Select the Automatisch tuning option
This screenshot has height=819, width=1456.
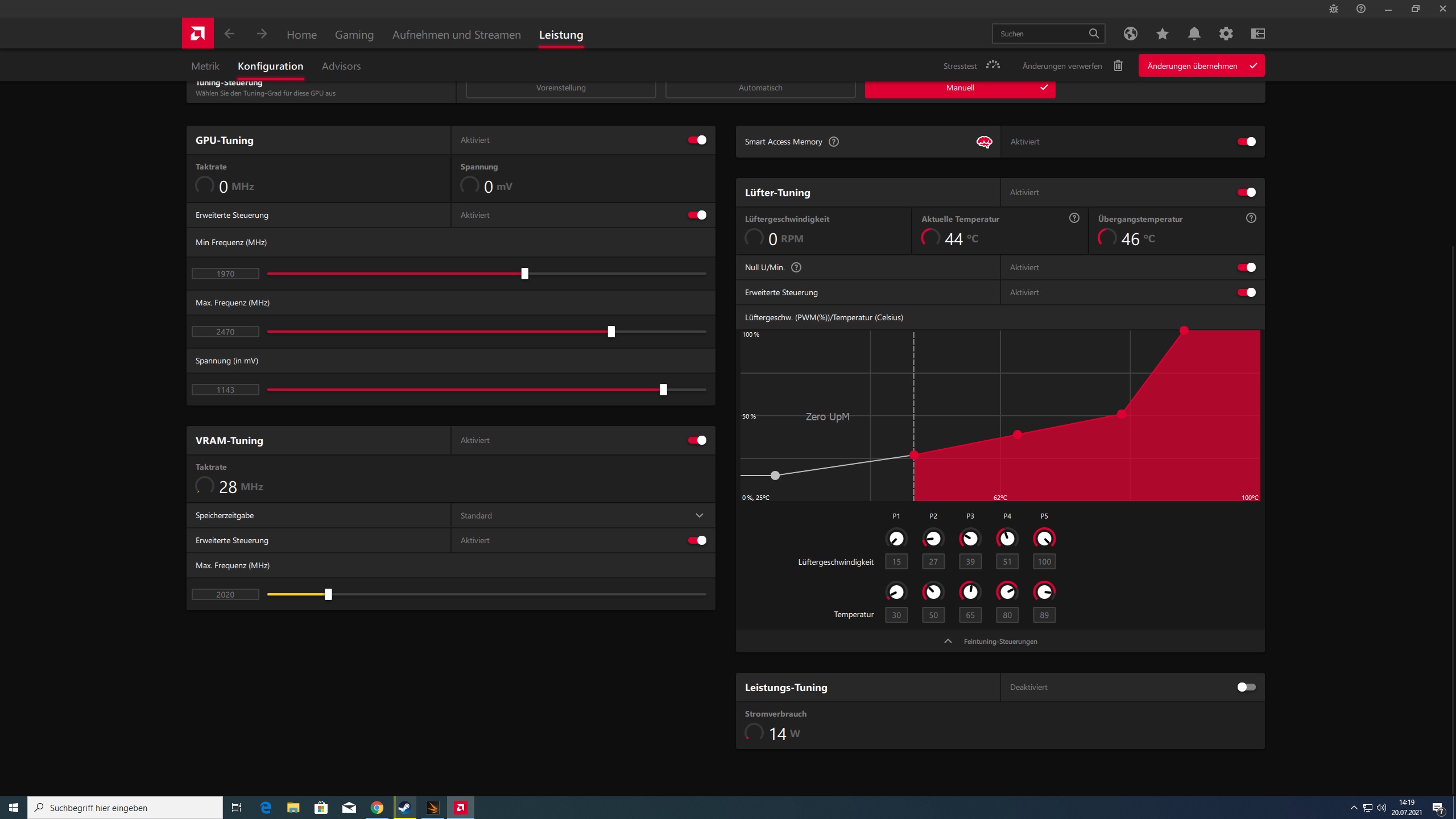(x=760, y=88)
